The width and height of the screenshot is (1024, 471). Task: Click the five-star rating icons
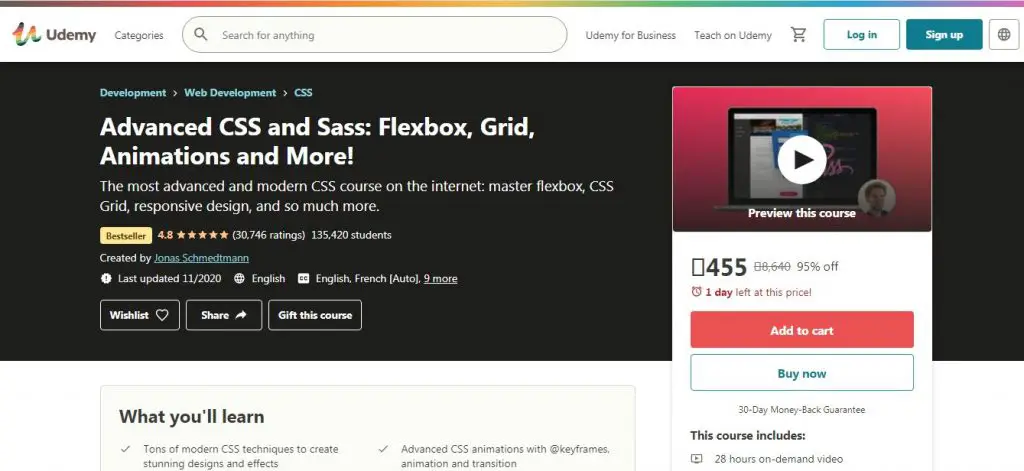202,235
